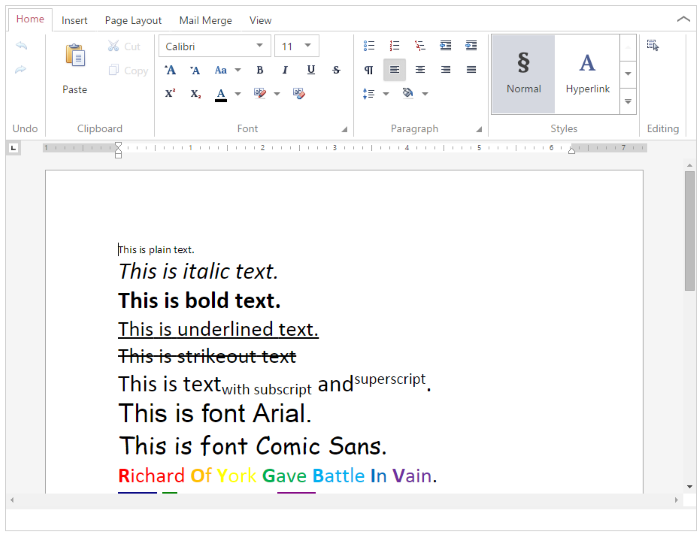Apply the Hyperlink style
Screen dimensions: 700x535
click(588, 74)
